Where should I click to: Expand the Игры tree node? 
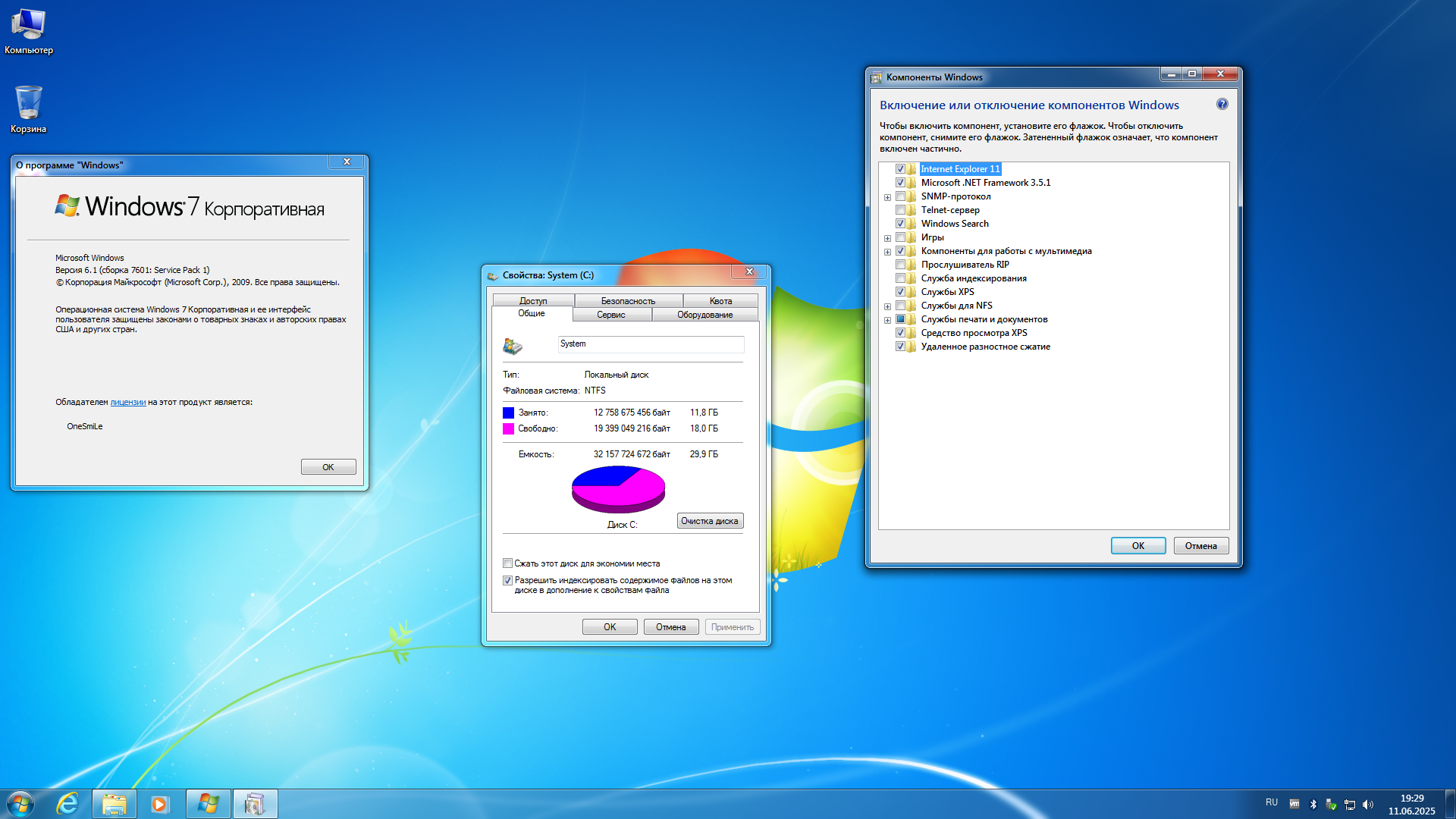point(887,238)
